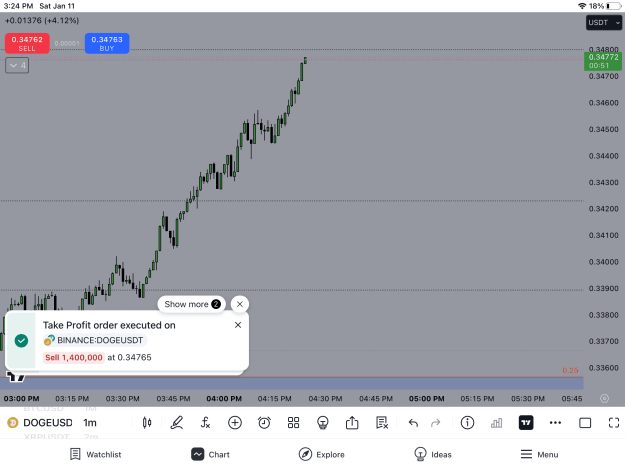This screenshot has height=469, width=625.
Task: Share the chart via share icon
Action: (x=352, y=423)
